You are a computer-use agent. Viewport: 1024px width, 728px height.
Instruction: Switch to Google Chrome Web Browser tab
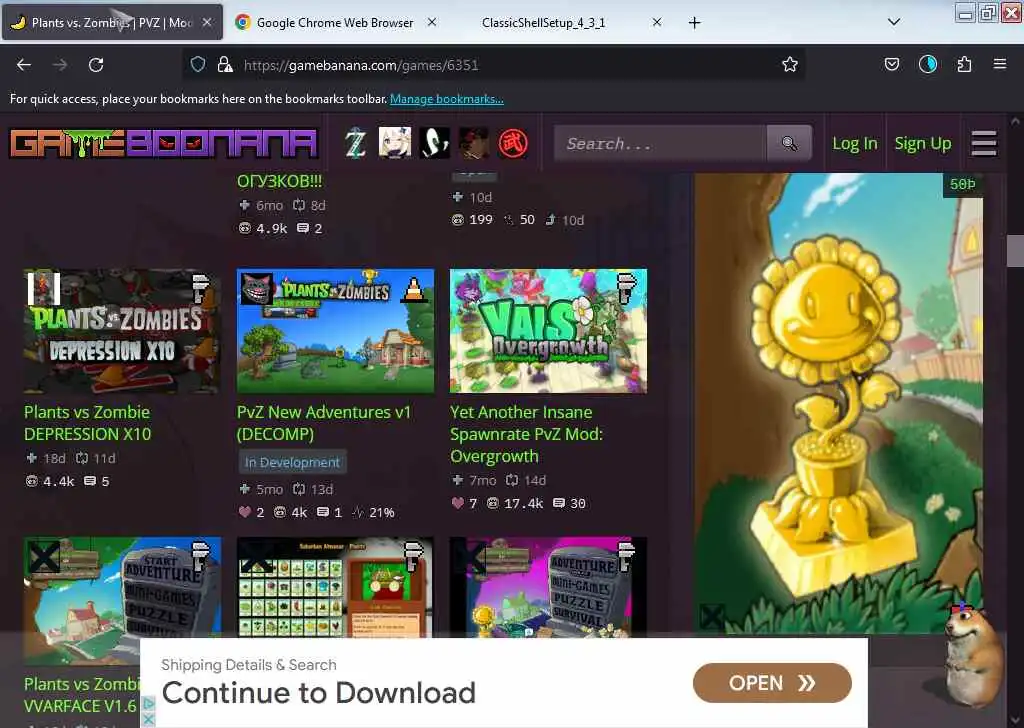(x=335, y=23)
